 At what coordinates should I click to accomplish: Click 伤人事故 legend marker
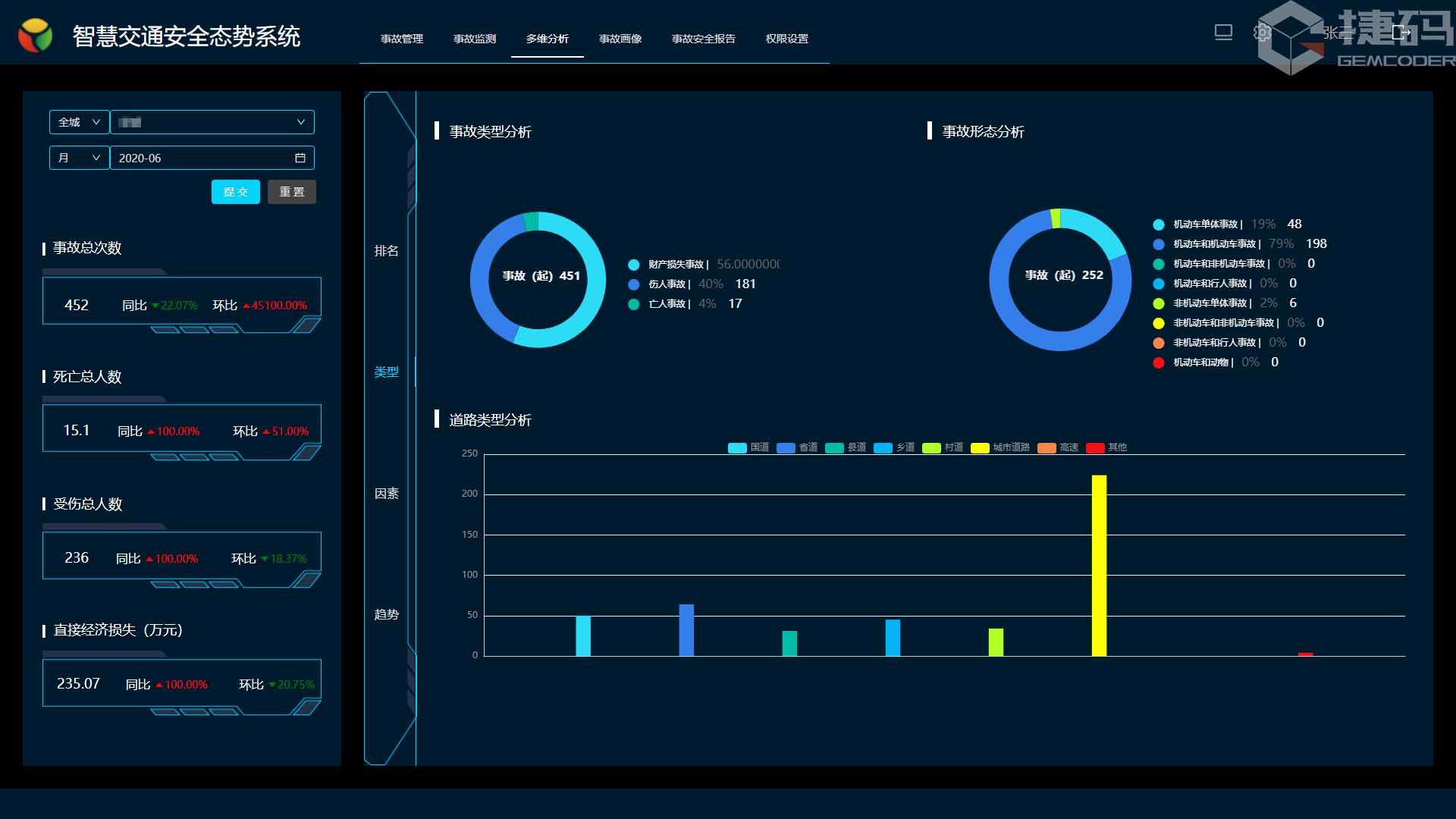coord(634,284)
